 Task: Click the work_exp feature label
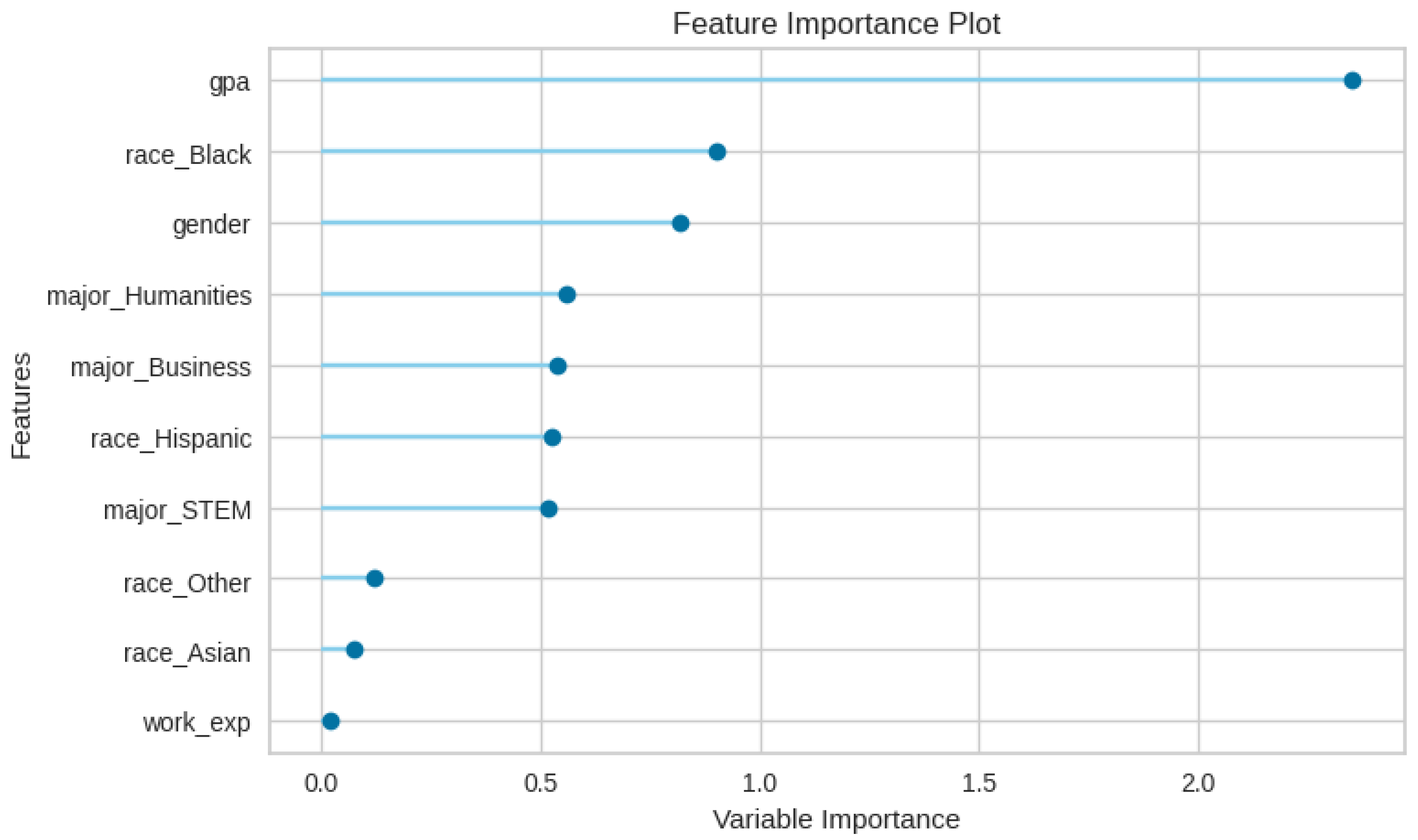[196, 723]
